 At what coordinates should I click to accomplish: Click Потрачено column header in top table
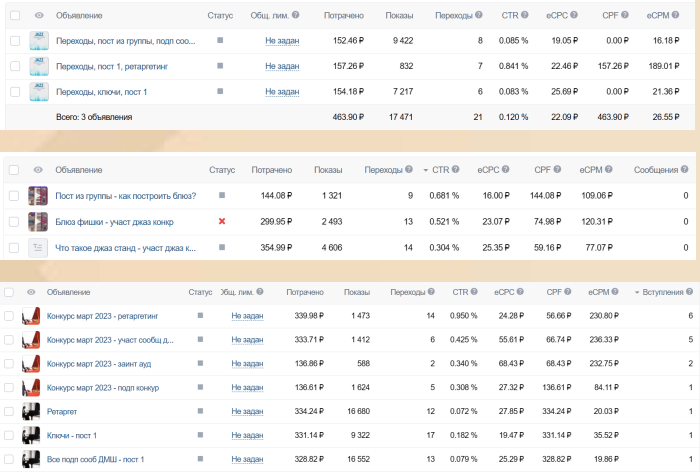(x=344, y=16)
